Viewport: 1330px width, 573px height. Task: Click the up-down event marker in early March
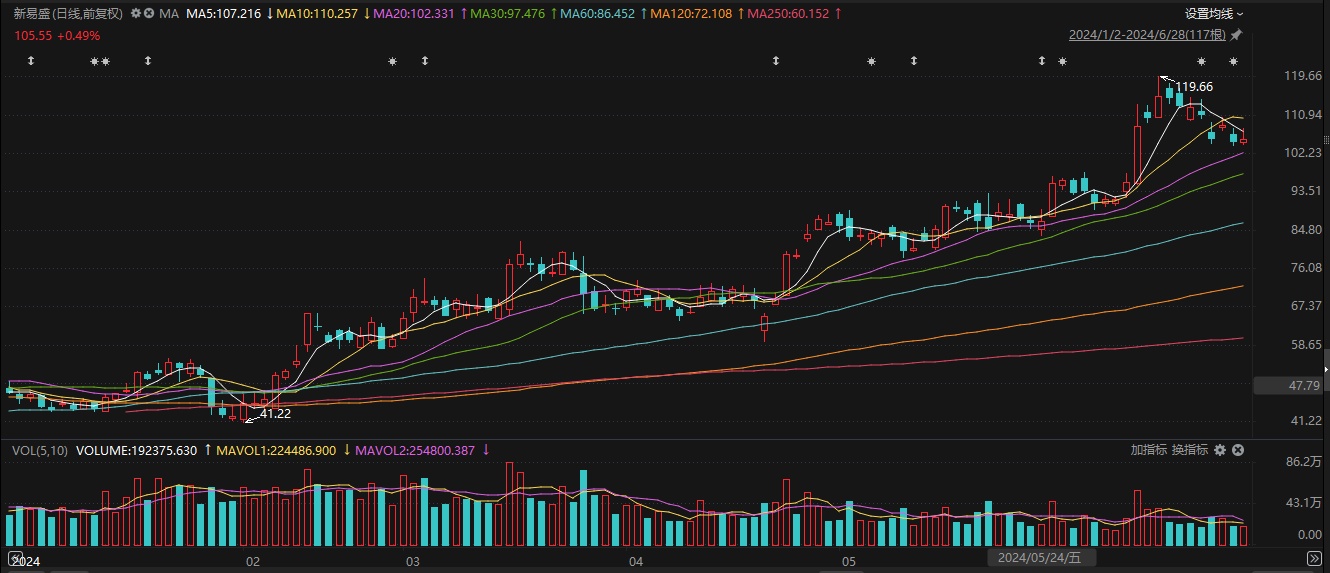[x=425, y=62]
